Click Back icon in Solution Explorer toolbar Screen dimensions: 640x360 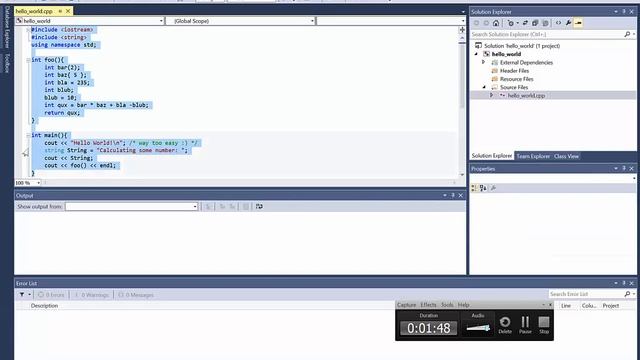pos(476,23)
